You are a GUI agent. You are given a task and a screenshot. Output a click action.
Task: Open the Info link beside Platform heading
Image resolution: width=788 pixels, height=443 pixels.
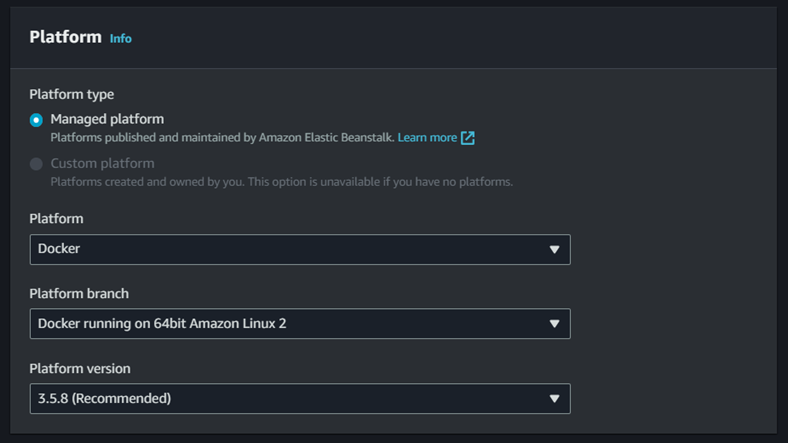click(121, 39)
